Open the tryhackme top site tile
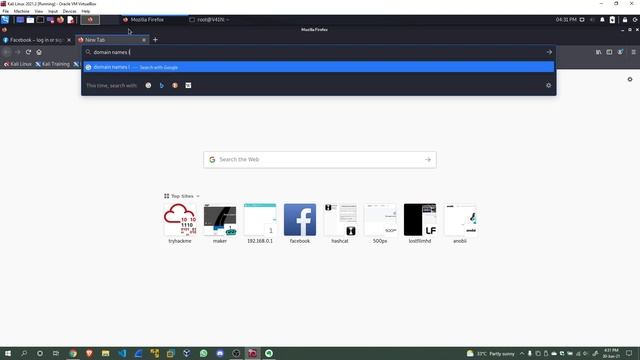Screen dimensions: 640x360 180,224
